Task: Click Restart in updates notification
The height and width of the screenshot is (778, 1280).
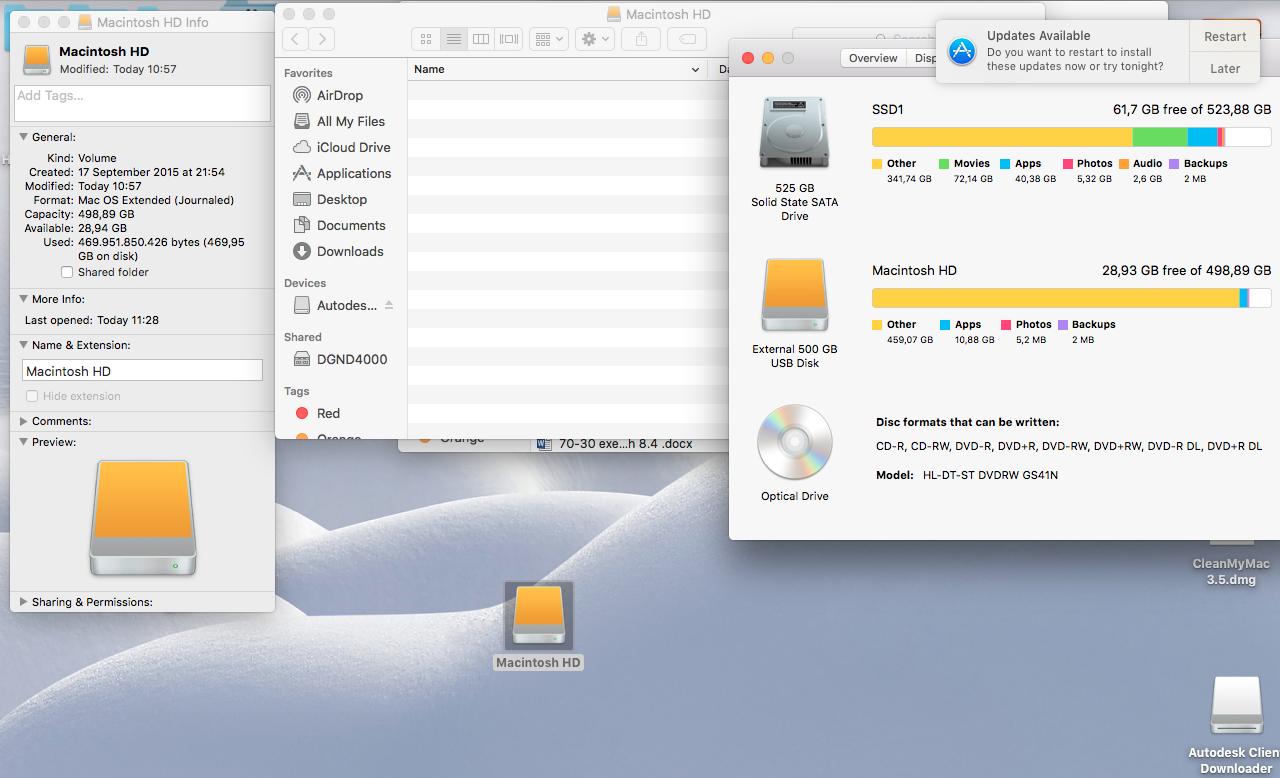Action: click(x=1225, y=37)
